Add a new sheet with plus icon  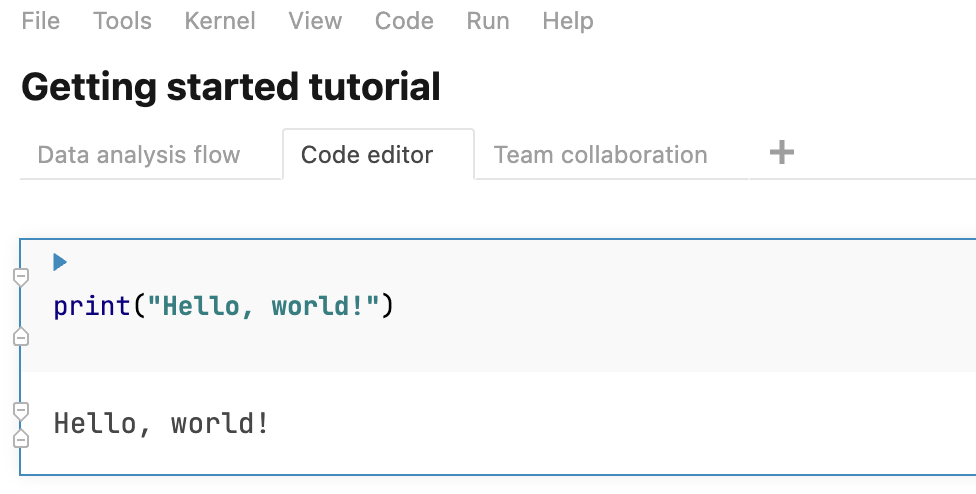781,153
